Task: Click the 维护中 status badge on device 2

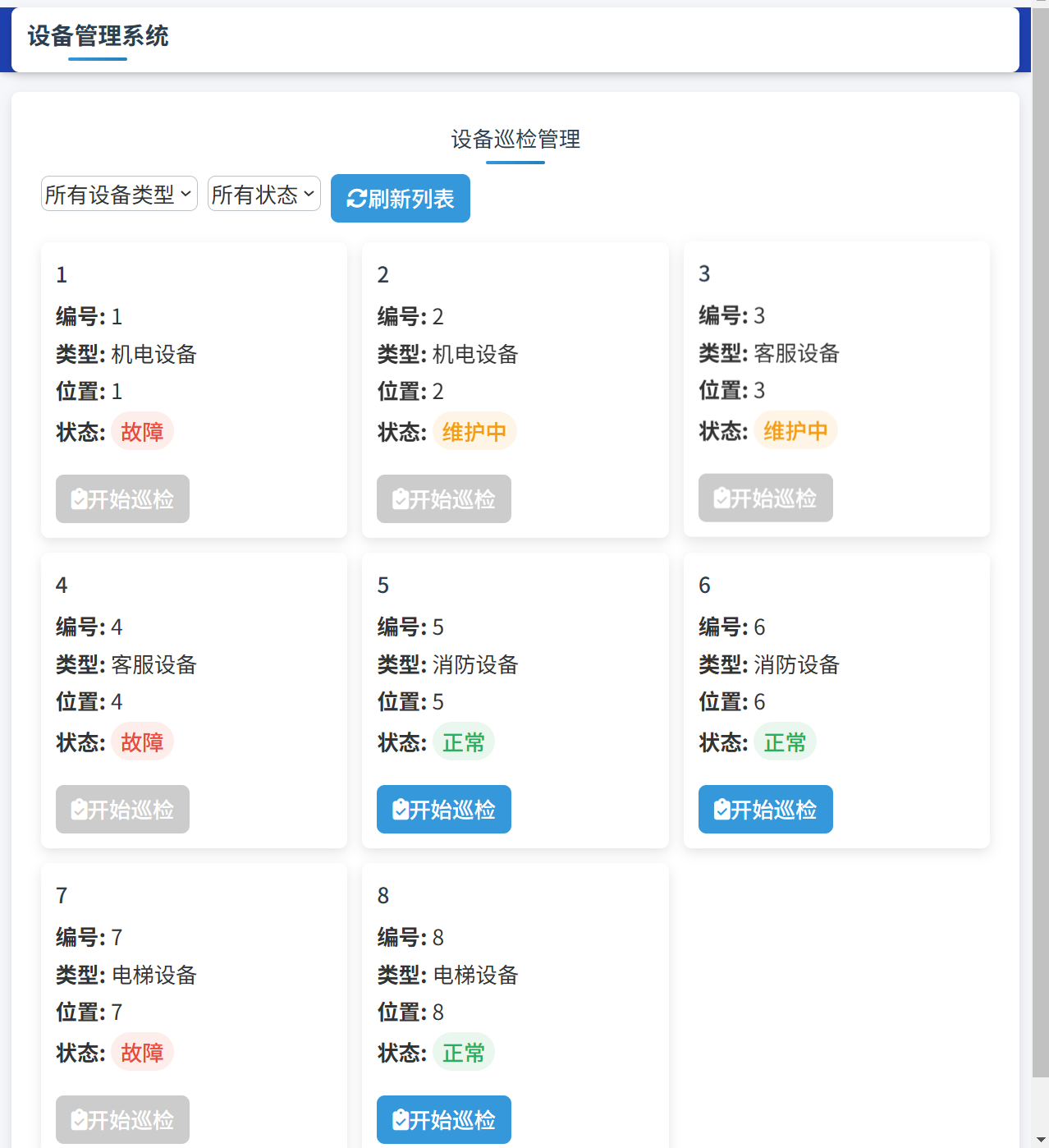Action: coord(474,432)
